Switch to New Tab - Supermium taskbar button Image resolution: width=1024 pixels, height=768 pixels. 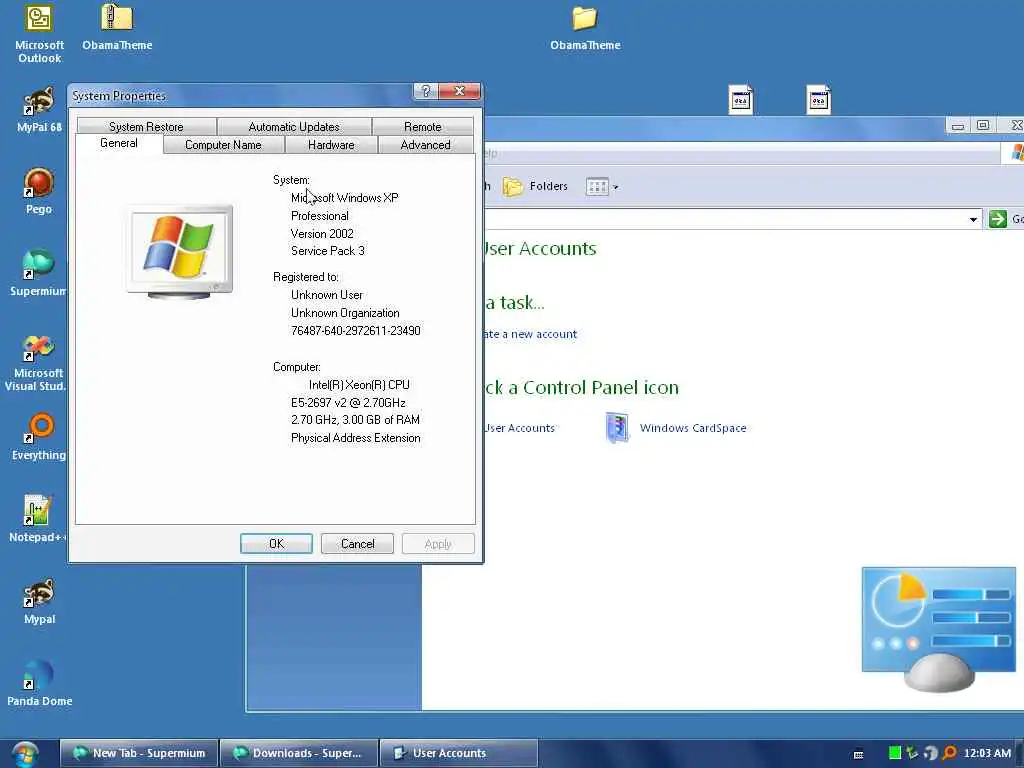(x=138, y=753)
